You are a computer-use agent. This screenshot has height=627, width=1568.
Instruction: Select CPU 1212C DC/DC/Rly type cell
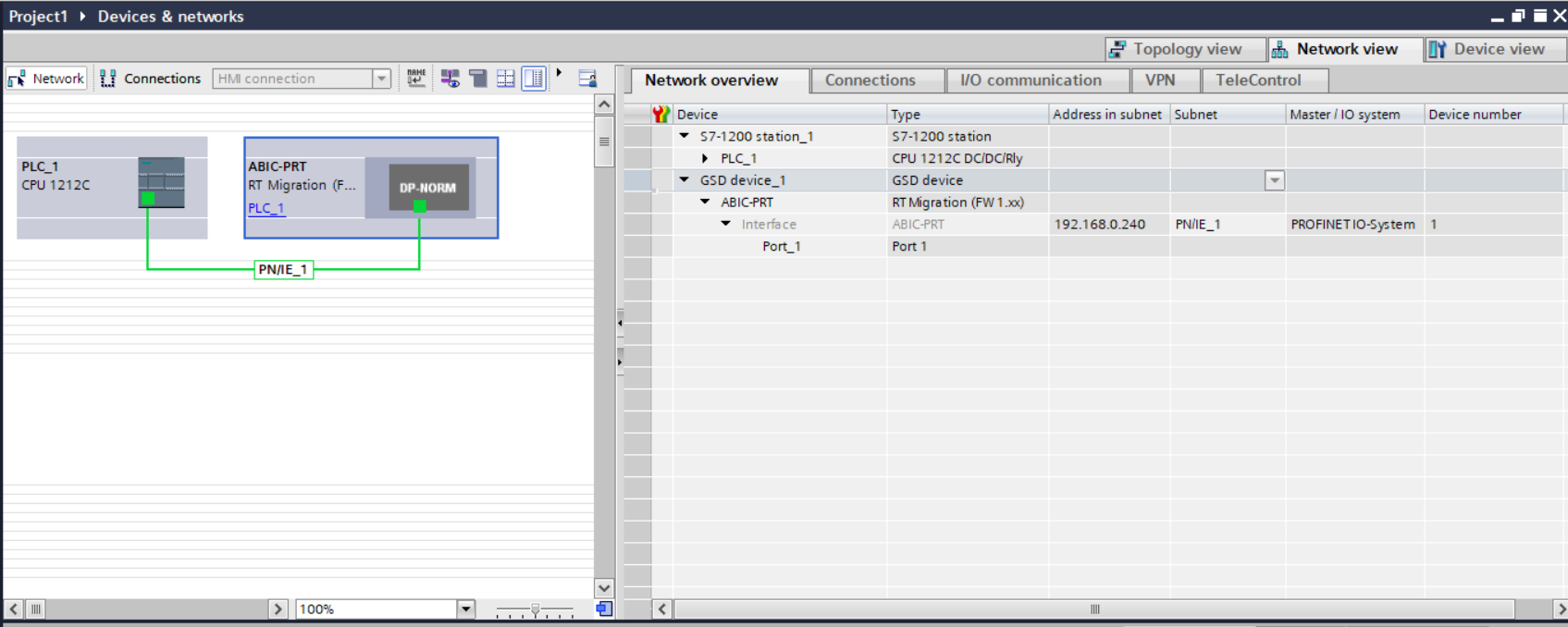click(x=968, y=158)
